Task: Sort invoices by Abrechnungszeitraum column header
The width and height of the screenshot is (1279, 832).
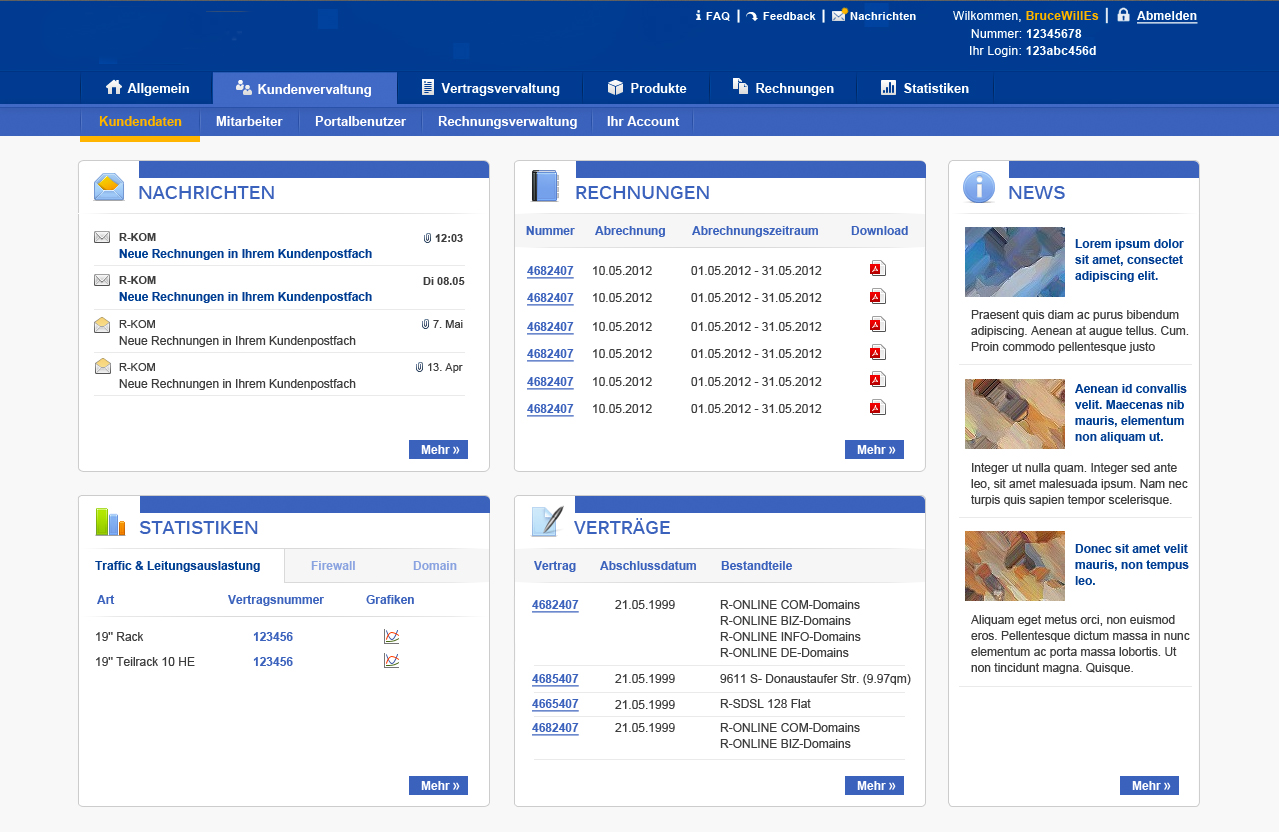Action: pyautogui.click(x=755, y=231)
